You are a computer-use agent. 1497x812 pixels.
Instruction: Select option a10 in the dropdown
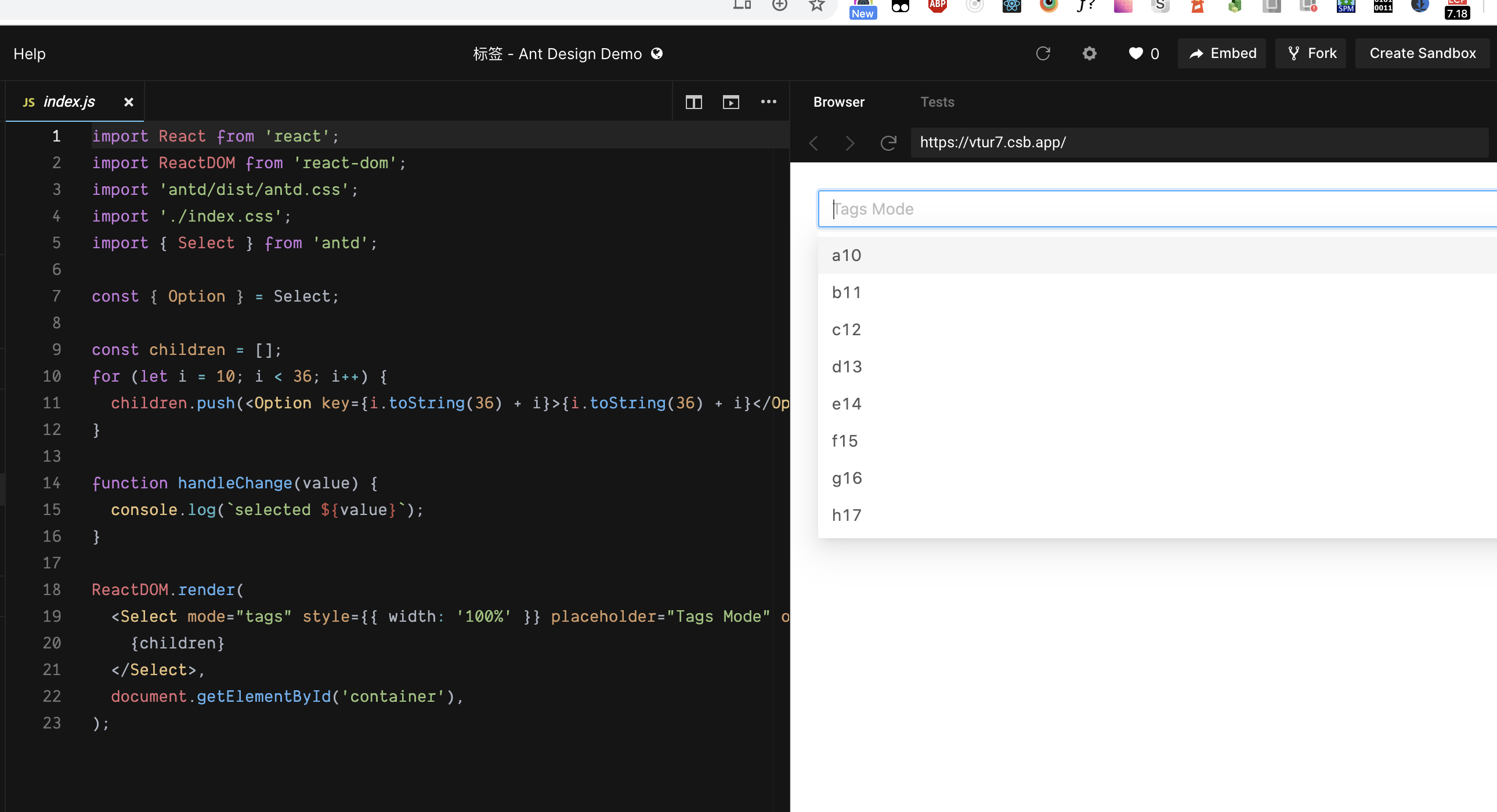pyautogui.click(x=846, y=255)
